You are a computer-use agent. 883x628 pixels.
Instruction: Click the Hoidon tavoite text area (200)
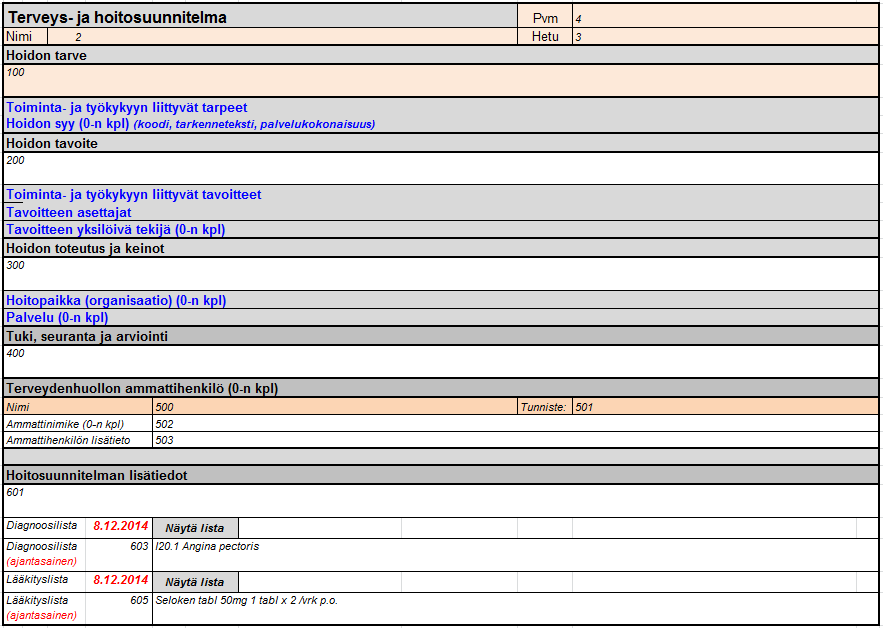(x=441, y=168)
